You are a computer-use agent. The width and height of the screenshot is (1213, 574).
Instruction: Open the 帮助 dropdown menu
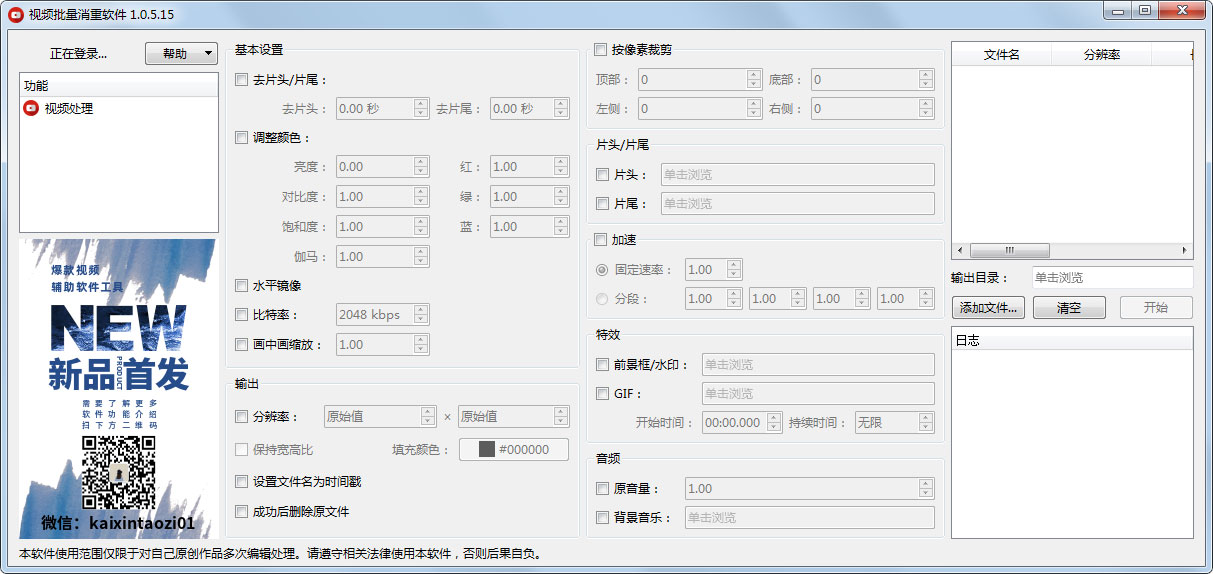click(181, 53)
